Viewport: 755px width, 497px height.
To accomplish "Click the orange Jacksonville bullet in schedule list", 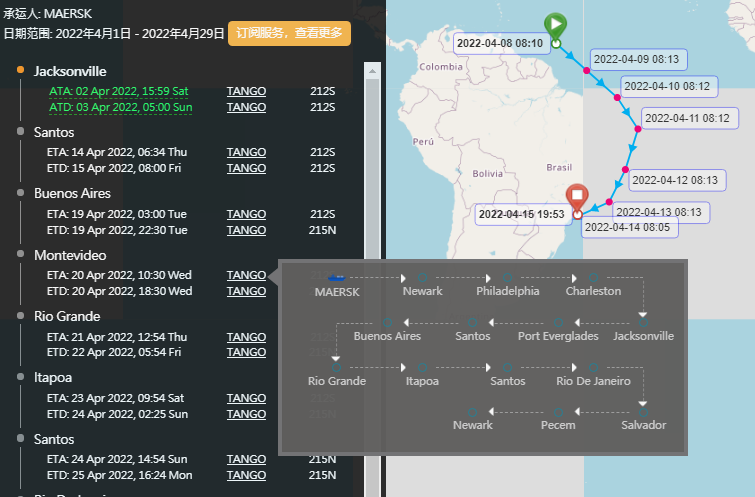I will tap(21, 71).
